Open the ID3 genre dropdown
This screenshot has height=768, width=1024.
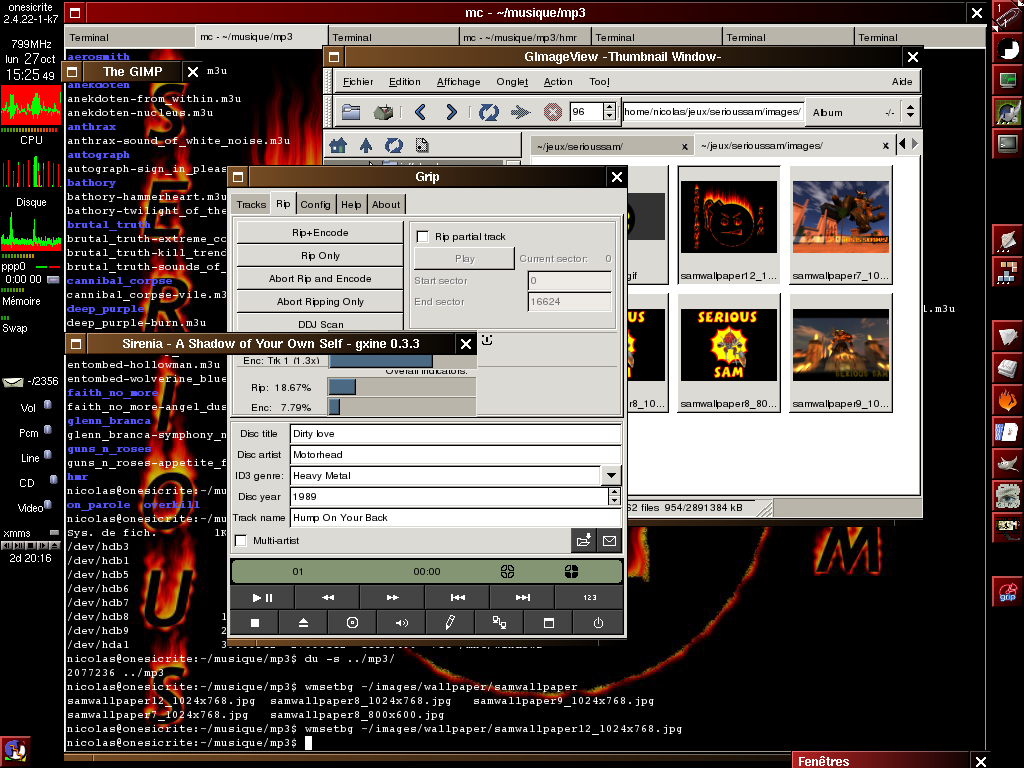[610, 476]
